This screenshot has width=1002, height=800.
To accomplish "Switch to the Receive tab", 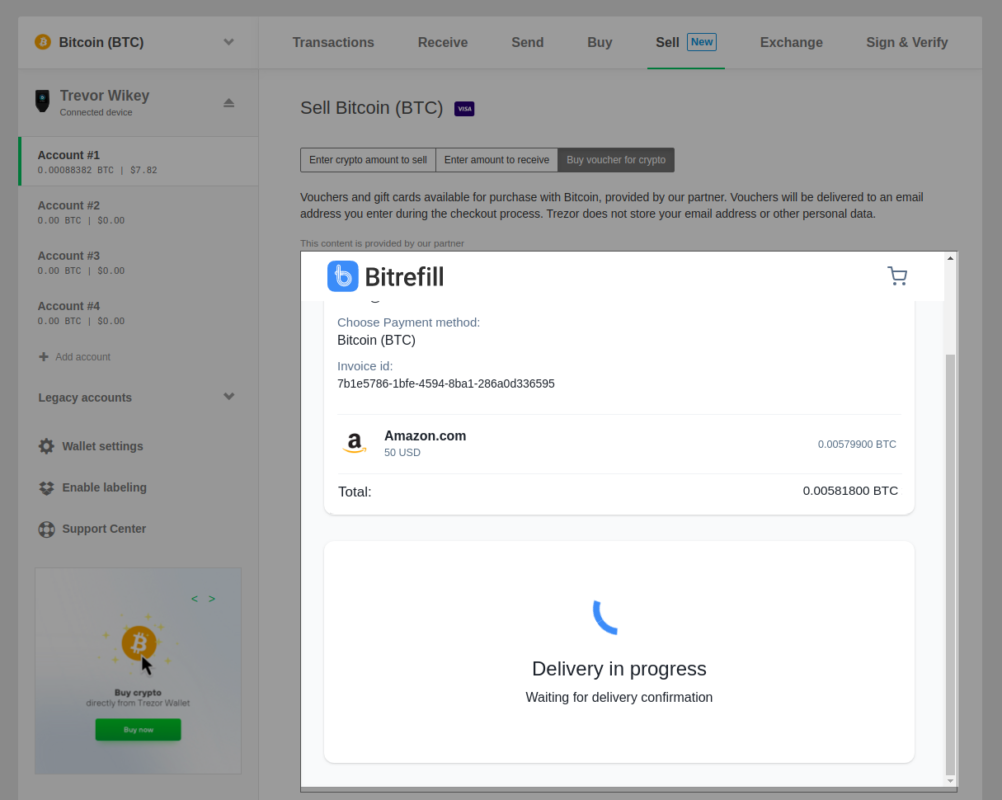I will (443, 42).
